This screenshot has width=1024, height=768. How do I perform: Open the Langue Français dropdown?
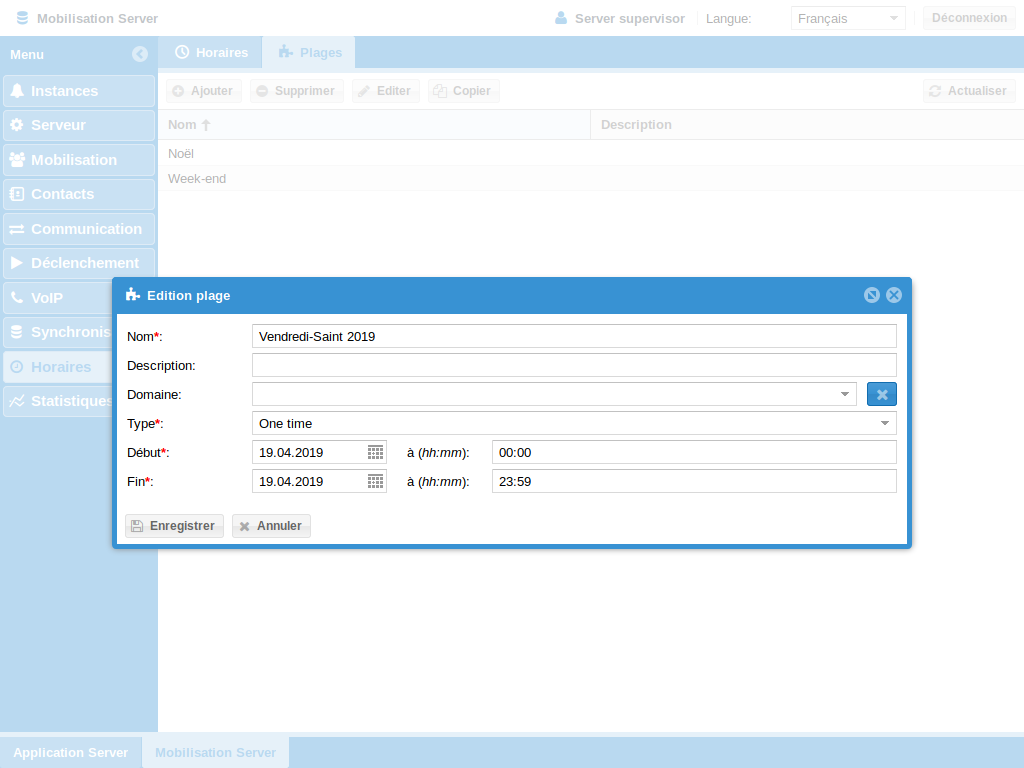848,18
